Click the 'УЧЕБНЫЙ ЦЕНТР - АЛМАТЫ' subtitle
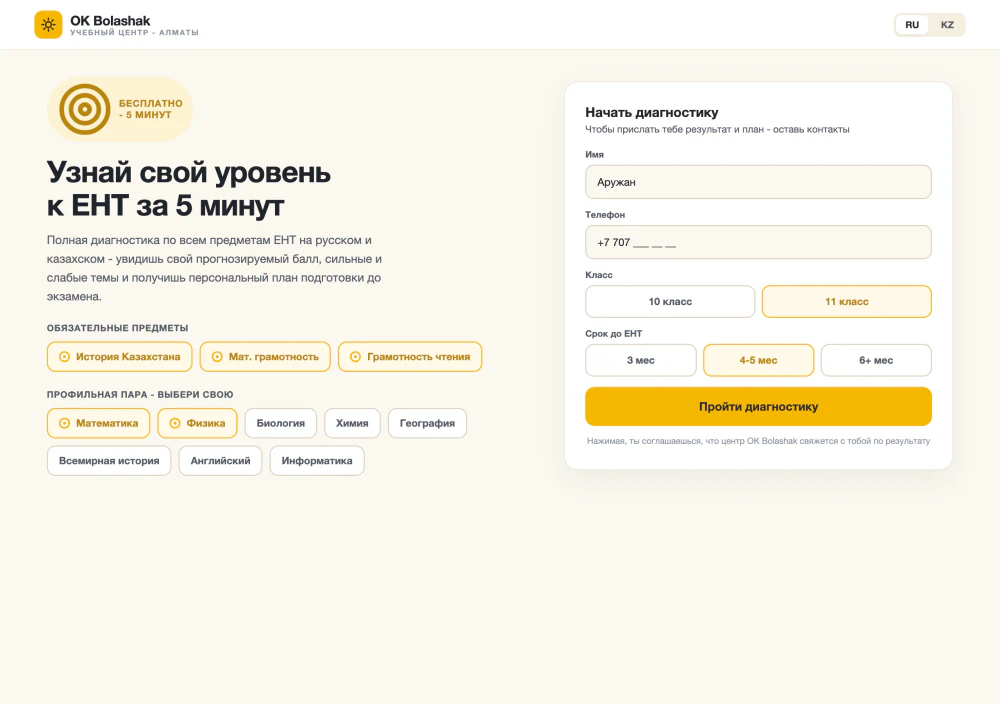The width and height of the screenshot is (1000, 704). point(135,33)
